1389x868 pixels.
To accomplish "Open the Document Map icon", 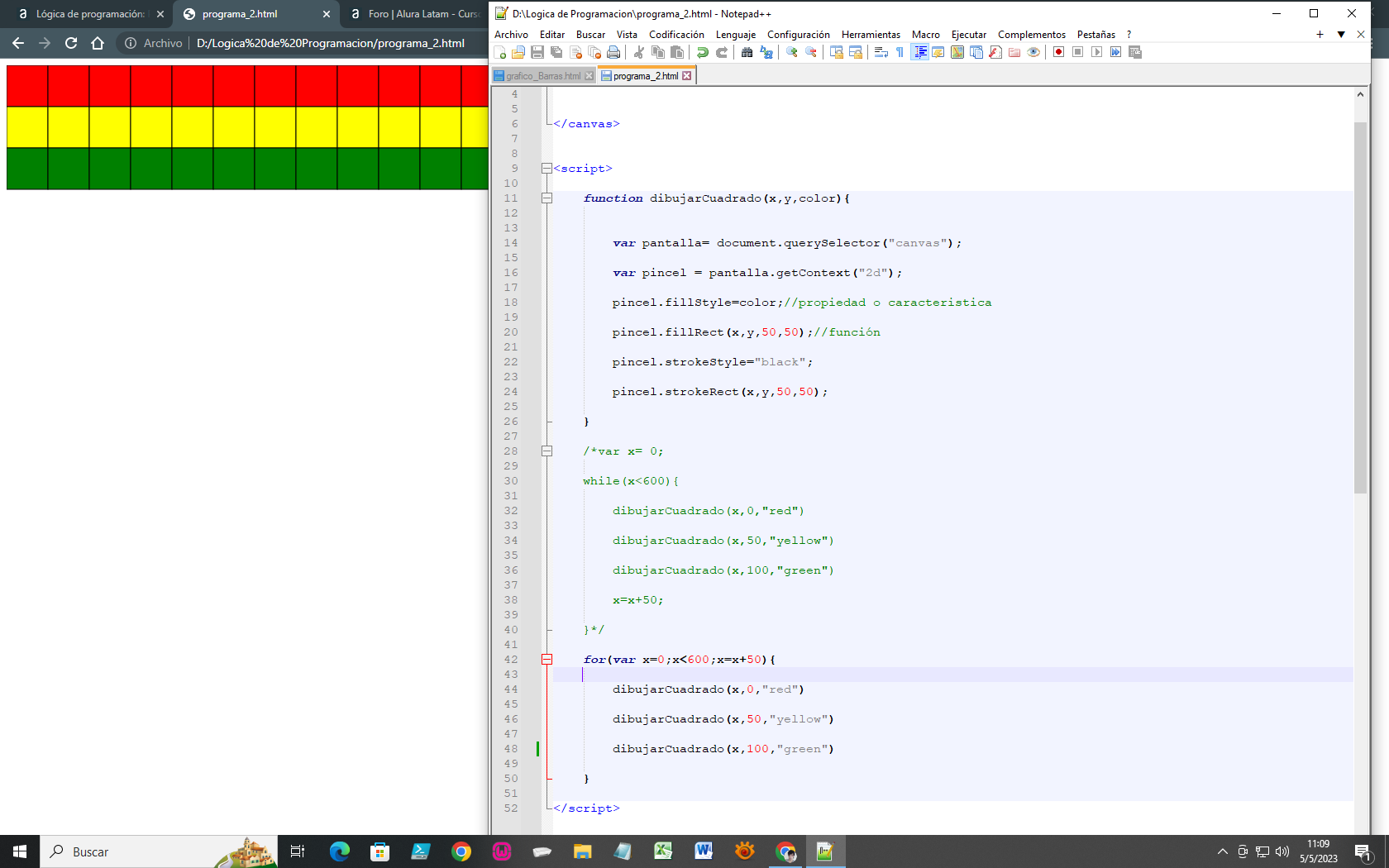I will 957,52.
